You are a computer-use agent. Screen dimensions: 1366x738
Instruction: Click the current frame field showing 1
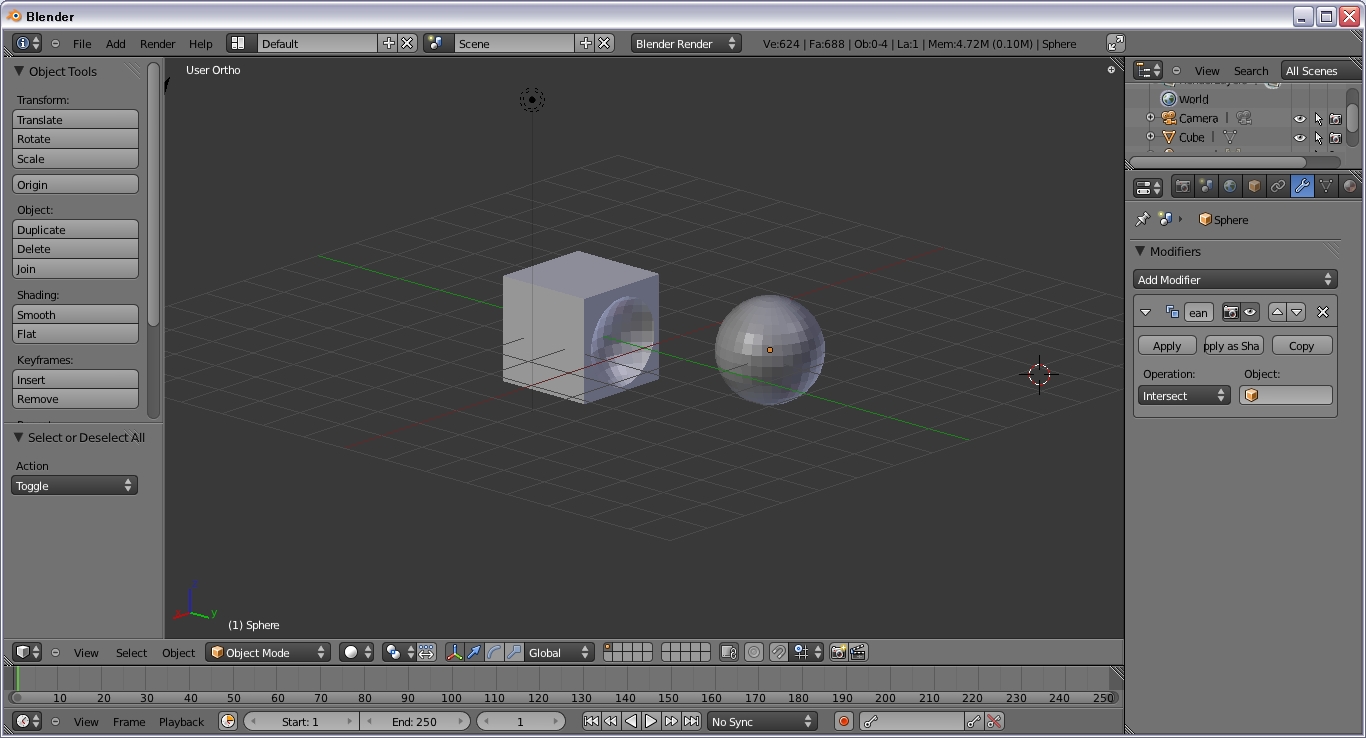click(x=521, y=721)
